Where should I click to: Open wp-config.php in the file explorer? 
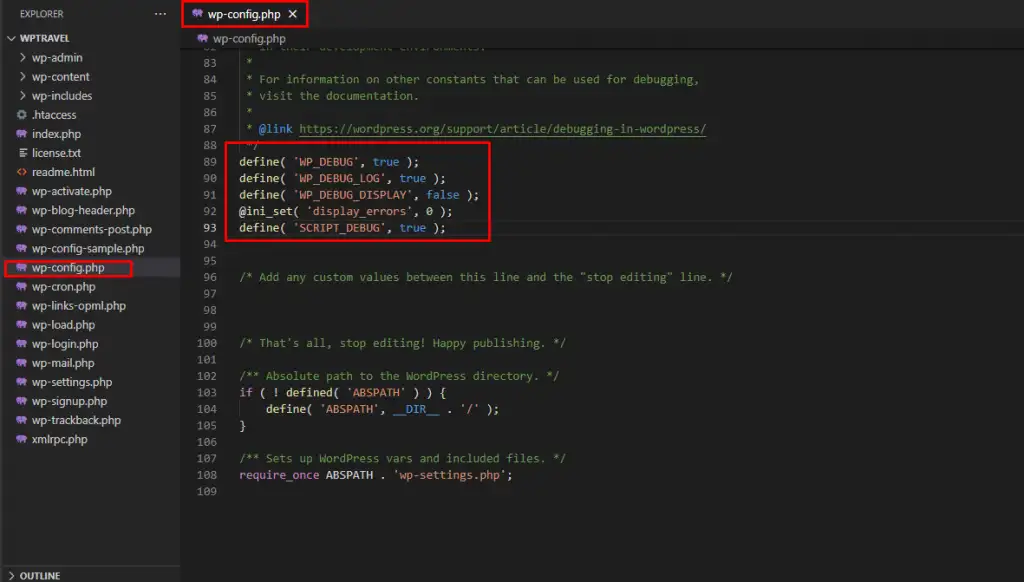click(x=67, y=268)
